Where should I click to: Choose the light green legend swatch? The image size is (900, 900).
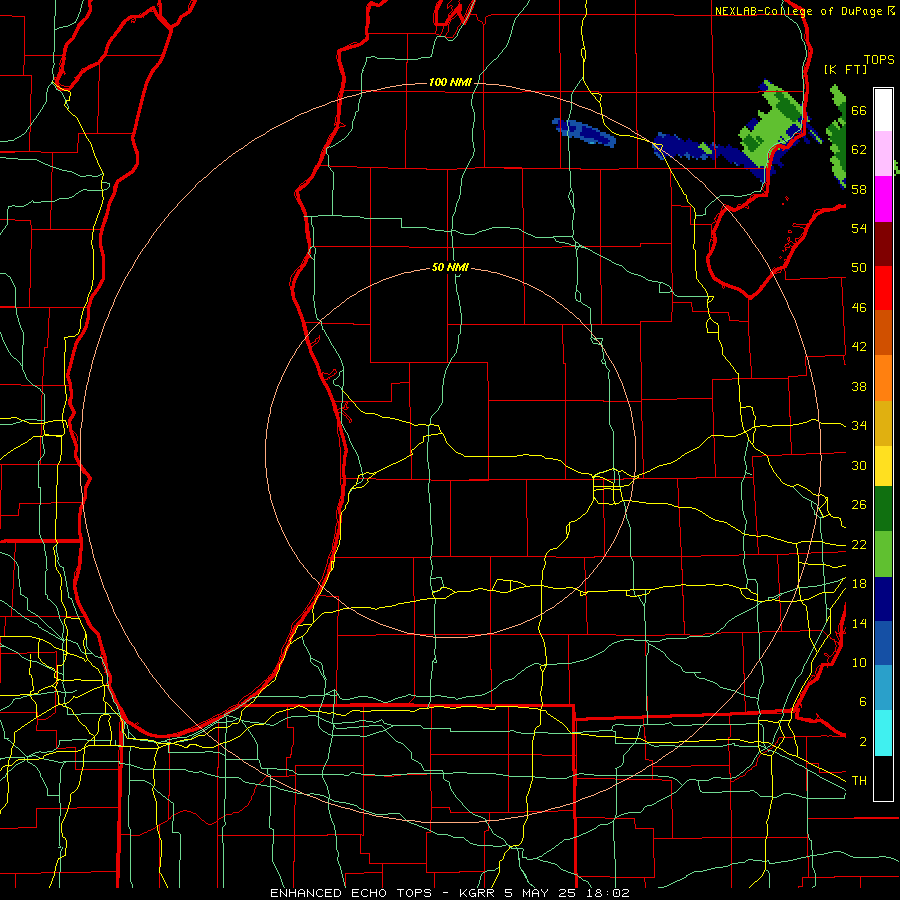pos(883,554)
